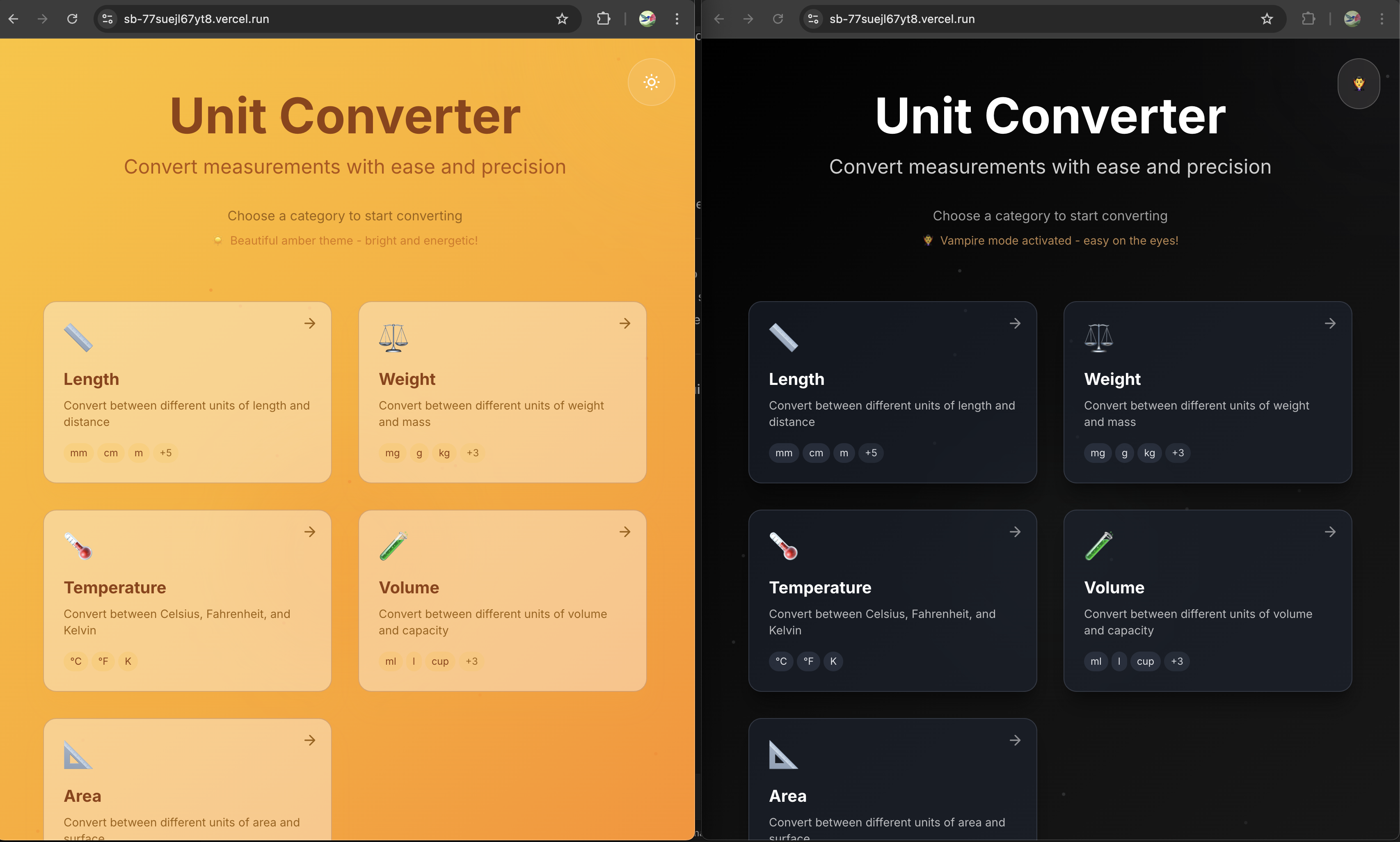Toggle the vampire theme button in dark window
The height and width of the screenshot is (842, 1400).
point(1359,83)
